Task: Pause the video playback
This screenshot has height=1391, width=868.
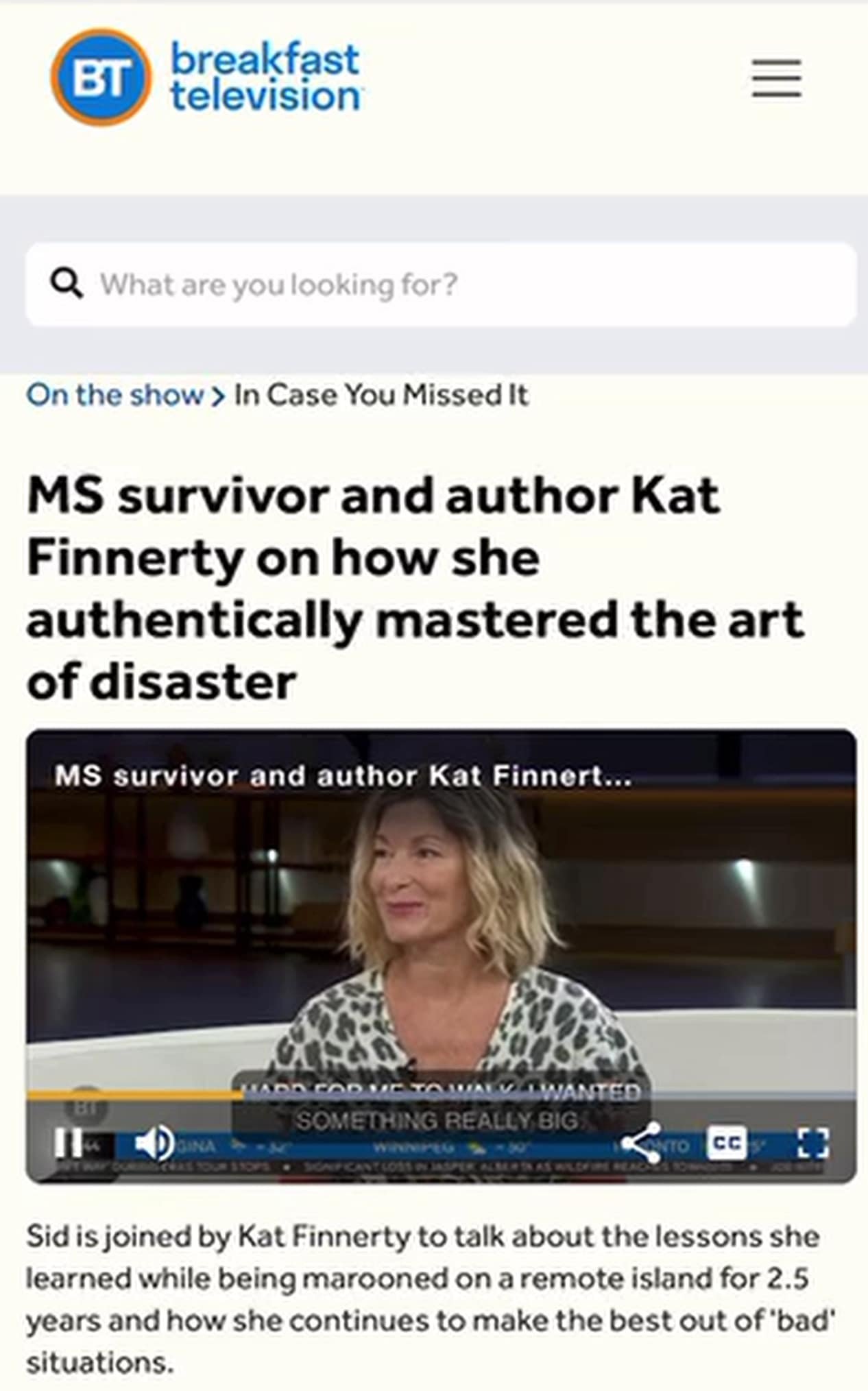Action: [68, 1143]
